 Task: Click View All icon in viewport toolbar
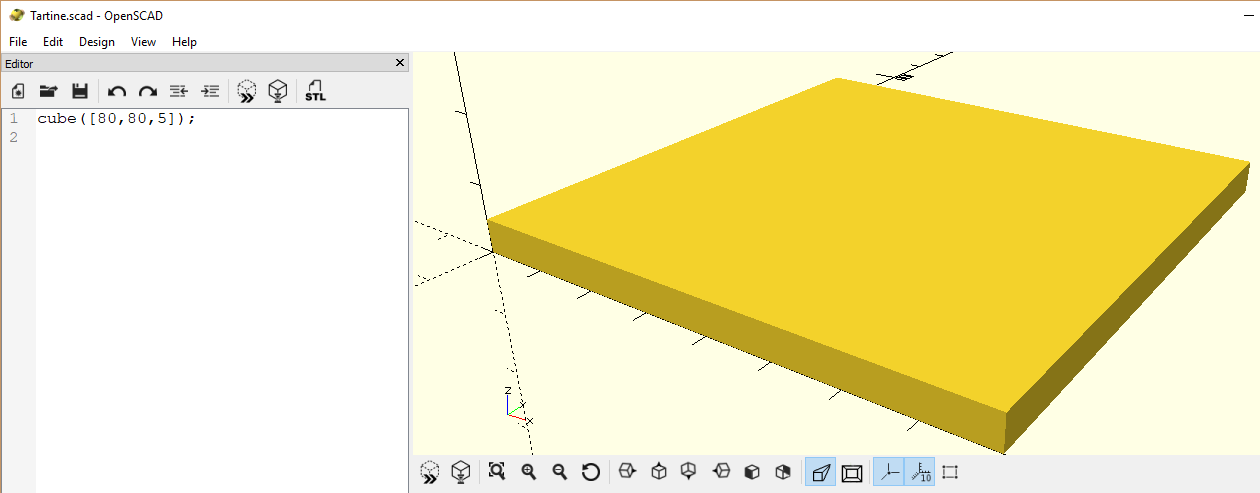point(497,472)
